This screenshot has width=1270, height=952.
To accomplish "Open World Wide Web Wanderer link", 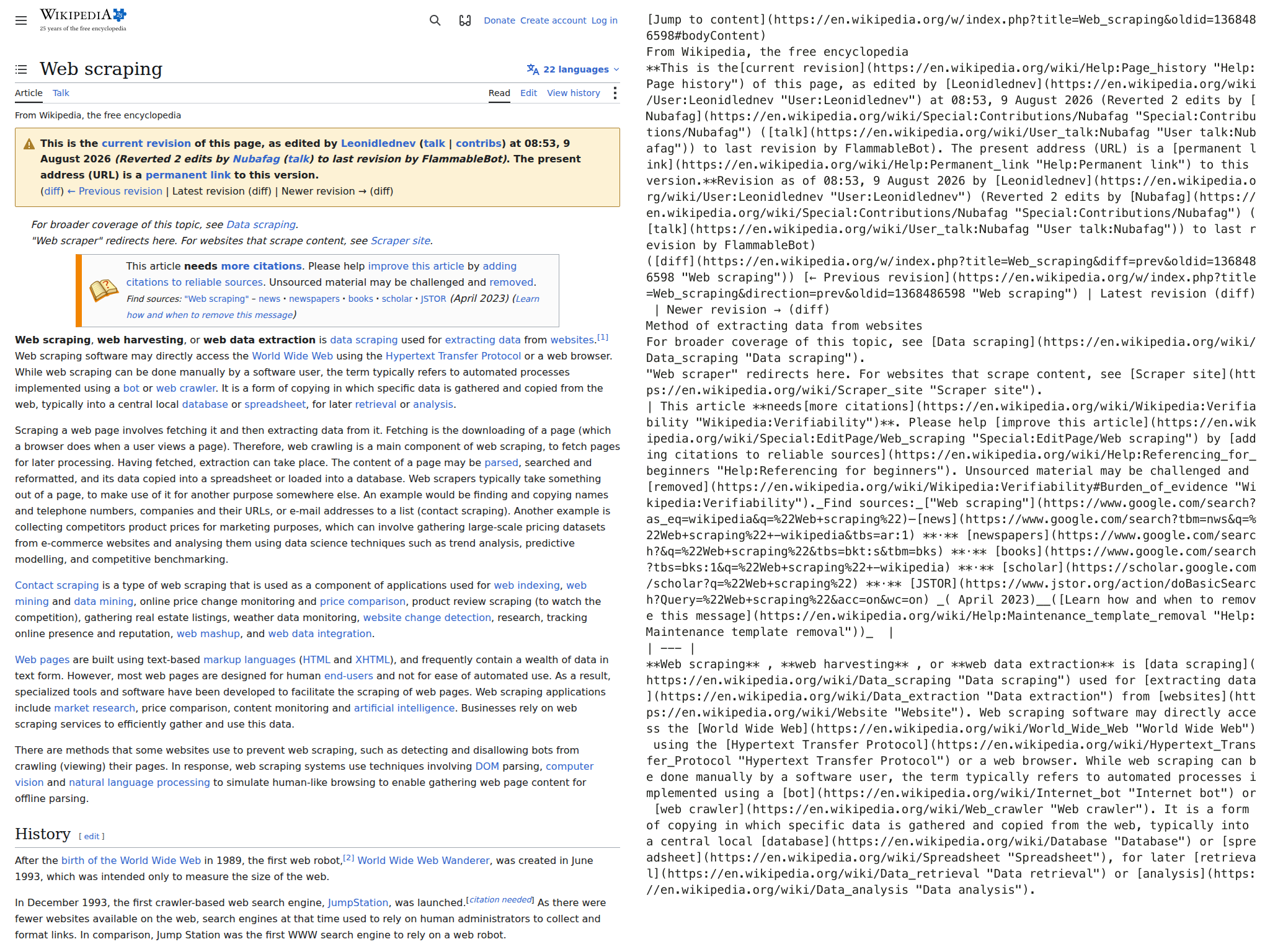I will click(424, 860).
